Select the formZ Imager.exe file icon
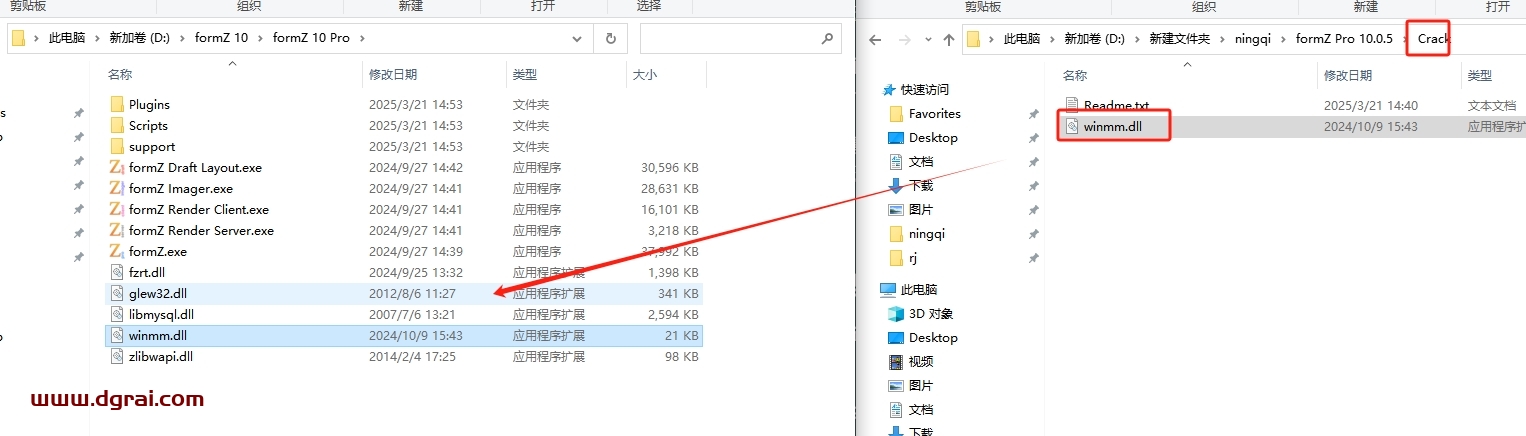 116,188
